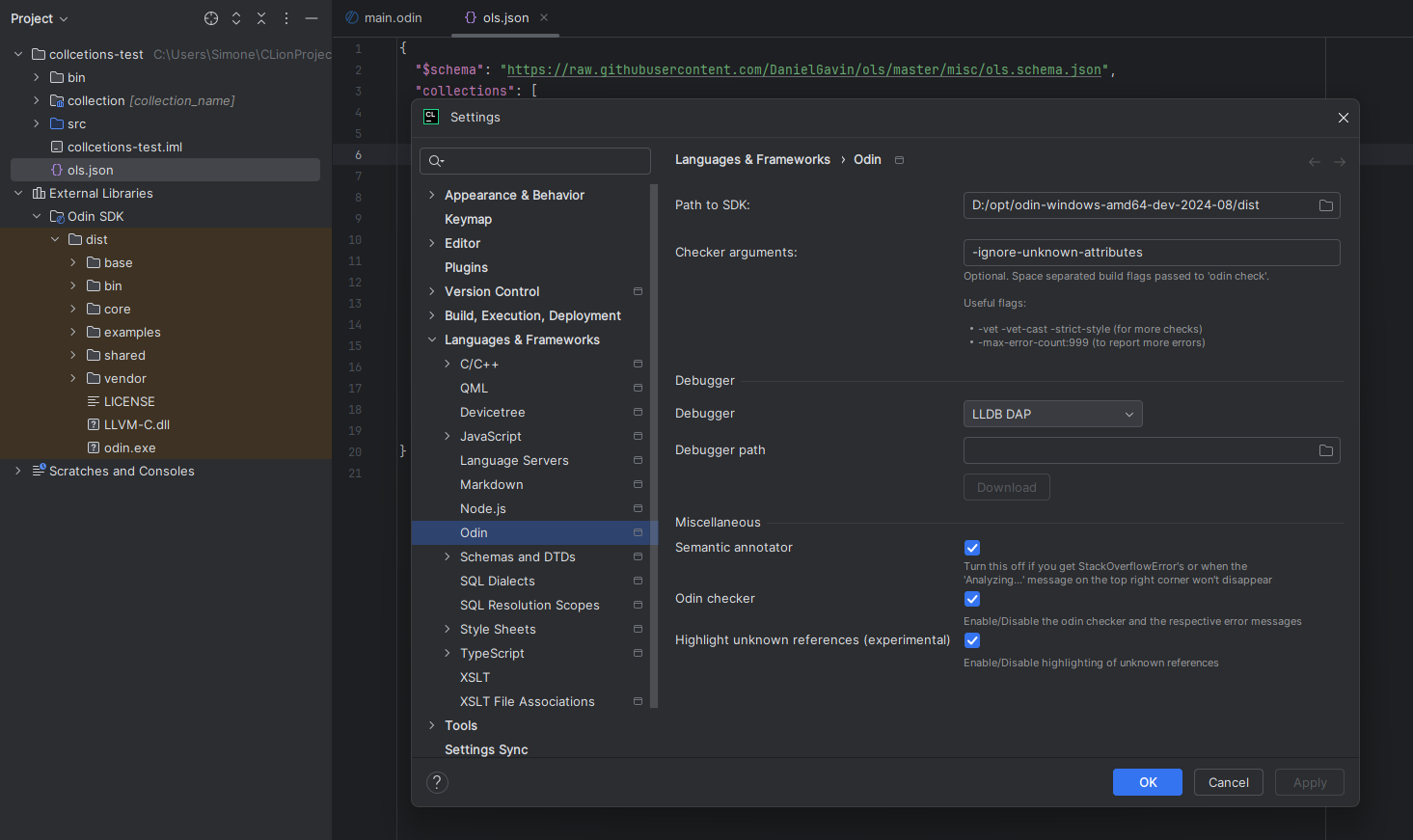Screen dimensions: 1413x840
Task: Click project-level icon on Style Sheets row
Action: (x=638, y=629)
